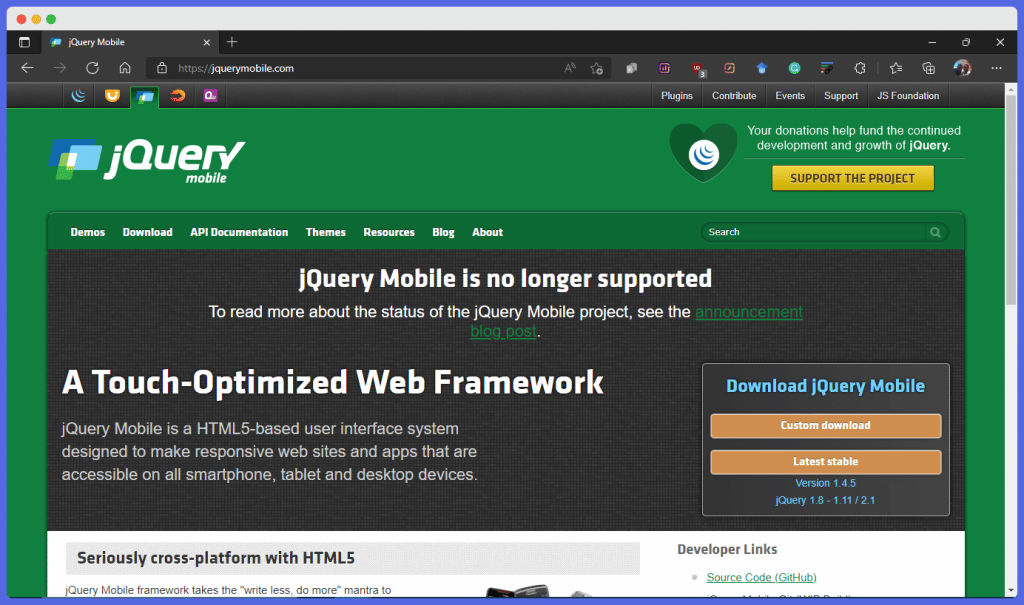Open the Download navigation item
1024x605 pixels.
(148, 233)
